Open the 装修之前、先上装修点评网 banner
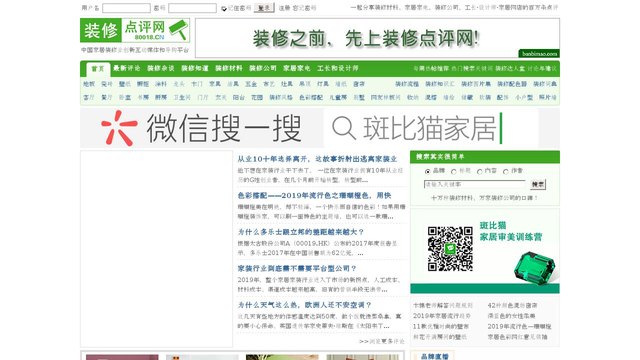Screen dimensions: 640x360 click(x=377, y=38)
